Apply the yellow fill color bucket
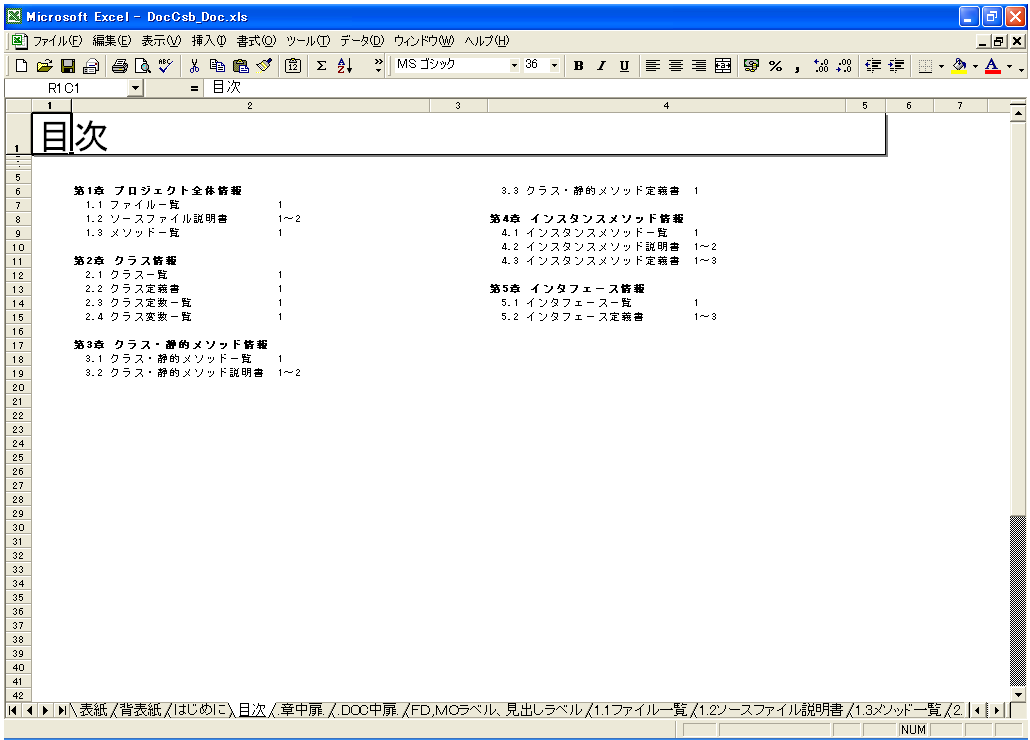 (x=959, y=66)
